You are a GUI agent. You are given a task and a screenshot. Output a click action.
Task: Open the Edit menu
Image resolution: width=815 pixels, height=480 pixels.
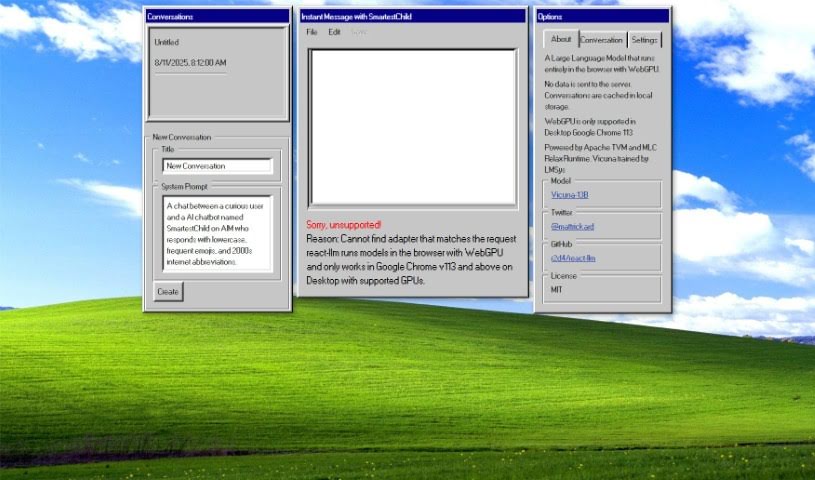coord(334,32)
